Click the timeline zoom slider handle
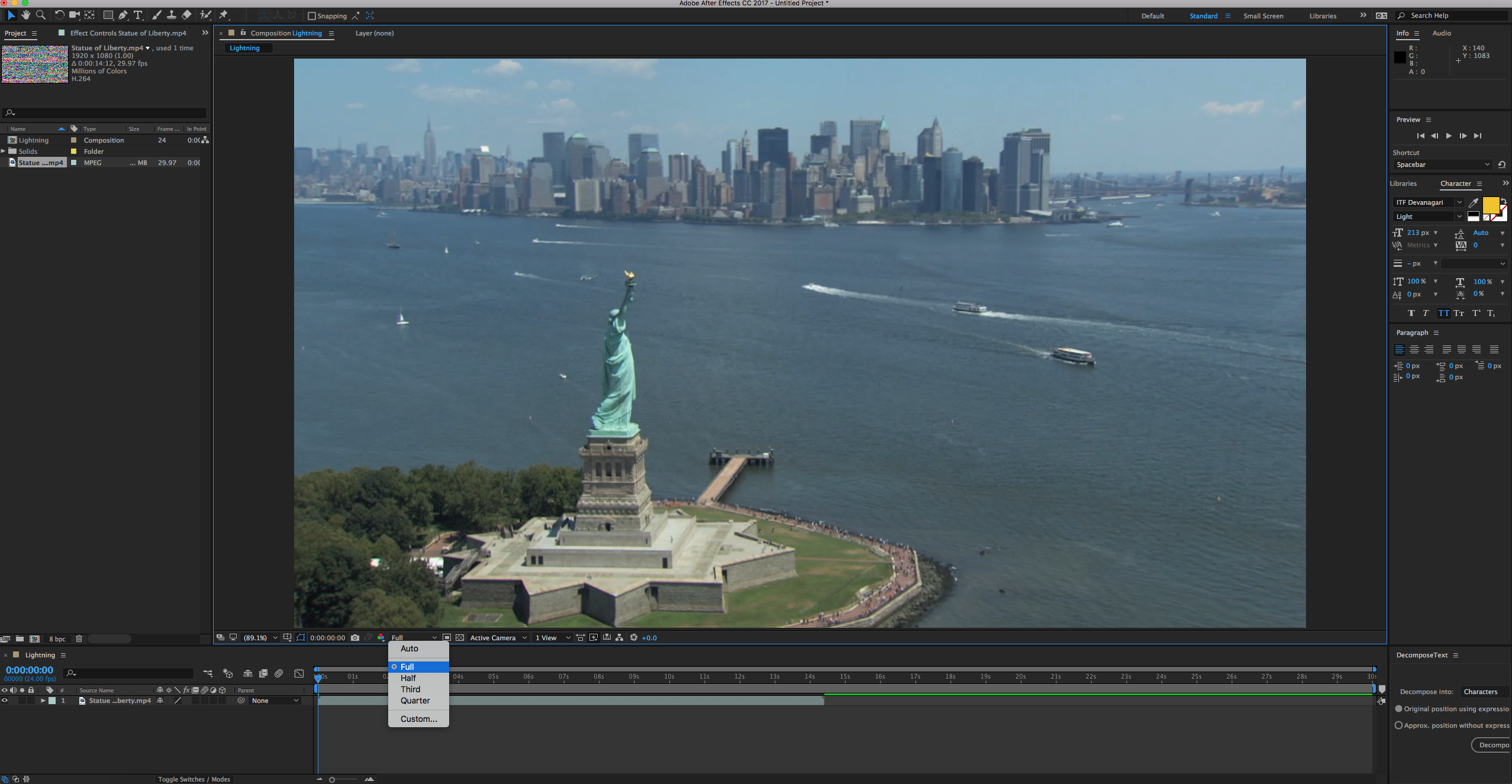Image resolution: width=1512 pixels, height=784 pixels. point(332,779)
